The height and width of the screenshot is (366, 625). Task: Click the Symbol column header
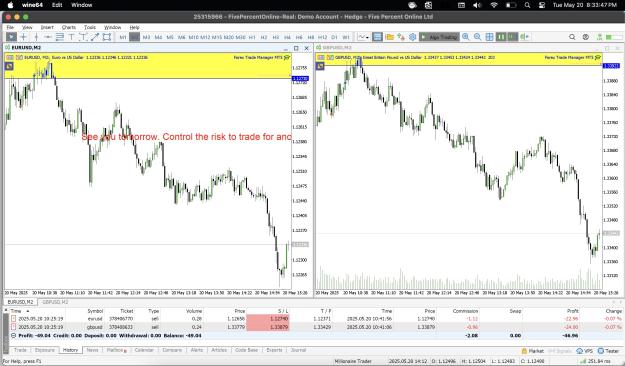(x=95, y=311)
